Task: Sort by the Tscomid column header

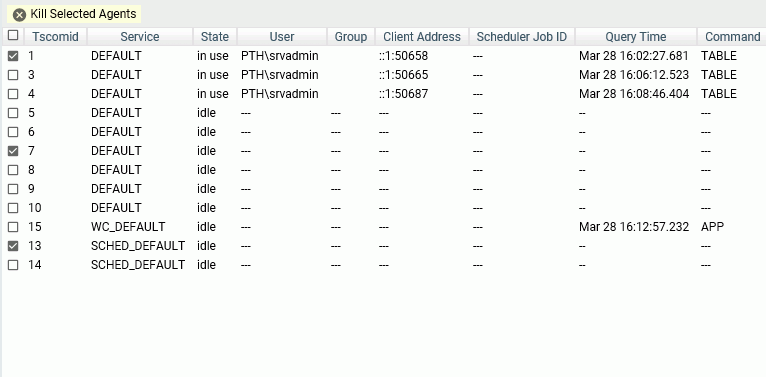Action: click(55, 37)
